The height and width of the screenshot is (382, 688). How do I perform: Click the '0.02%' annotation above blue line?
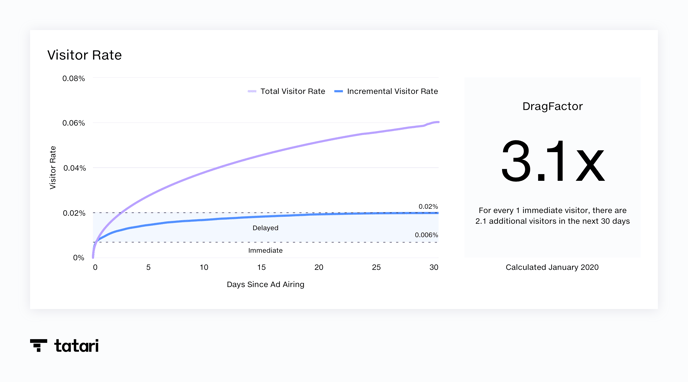[x=428, y=207]
